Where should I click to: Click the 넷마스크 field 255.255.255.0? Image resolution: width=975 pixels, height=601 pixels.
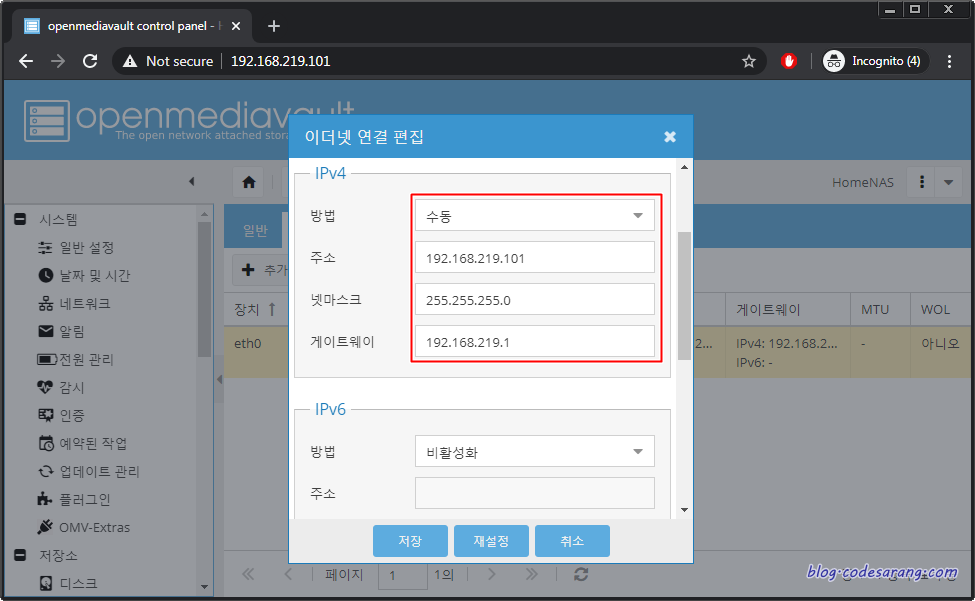coord(535,300)
